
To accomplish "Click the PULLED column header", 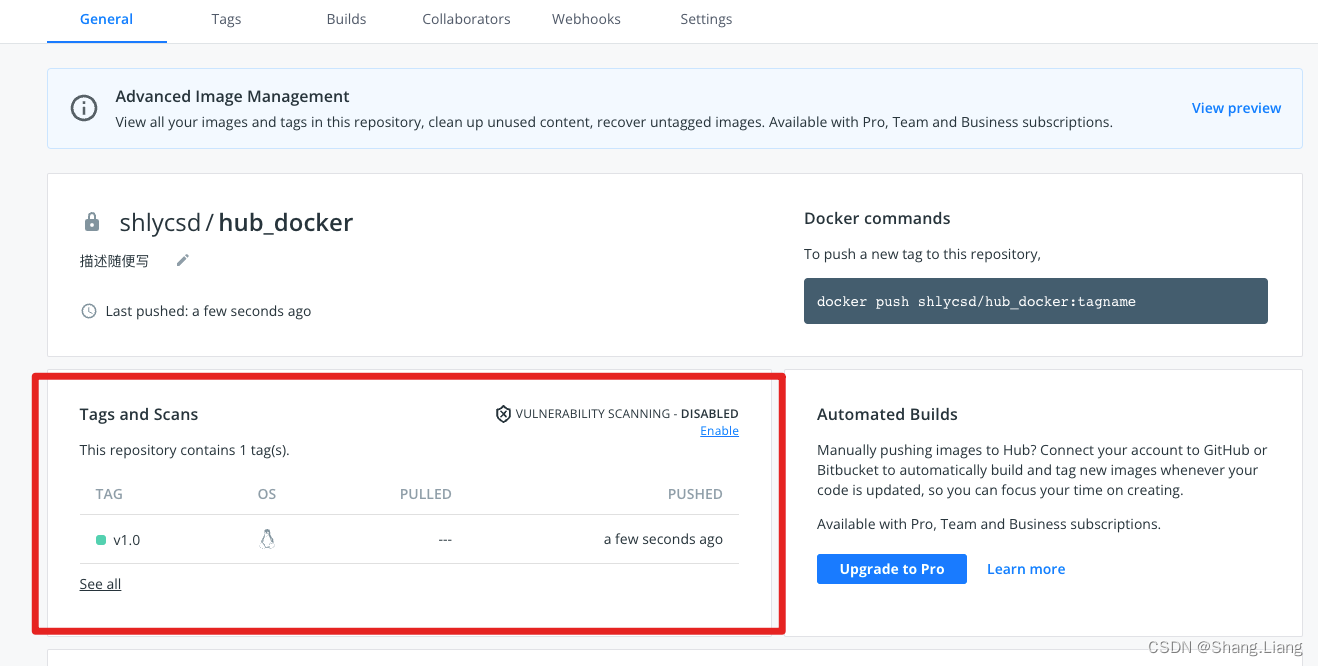I will (426, 494).
